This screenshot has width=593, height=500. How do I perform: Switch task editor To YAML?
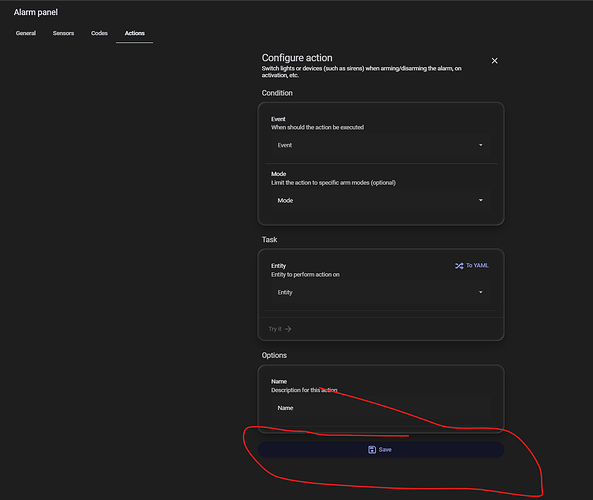pyautogui.click(x=472, y=266)
